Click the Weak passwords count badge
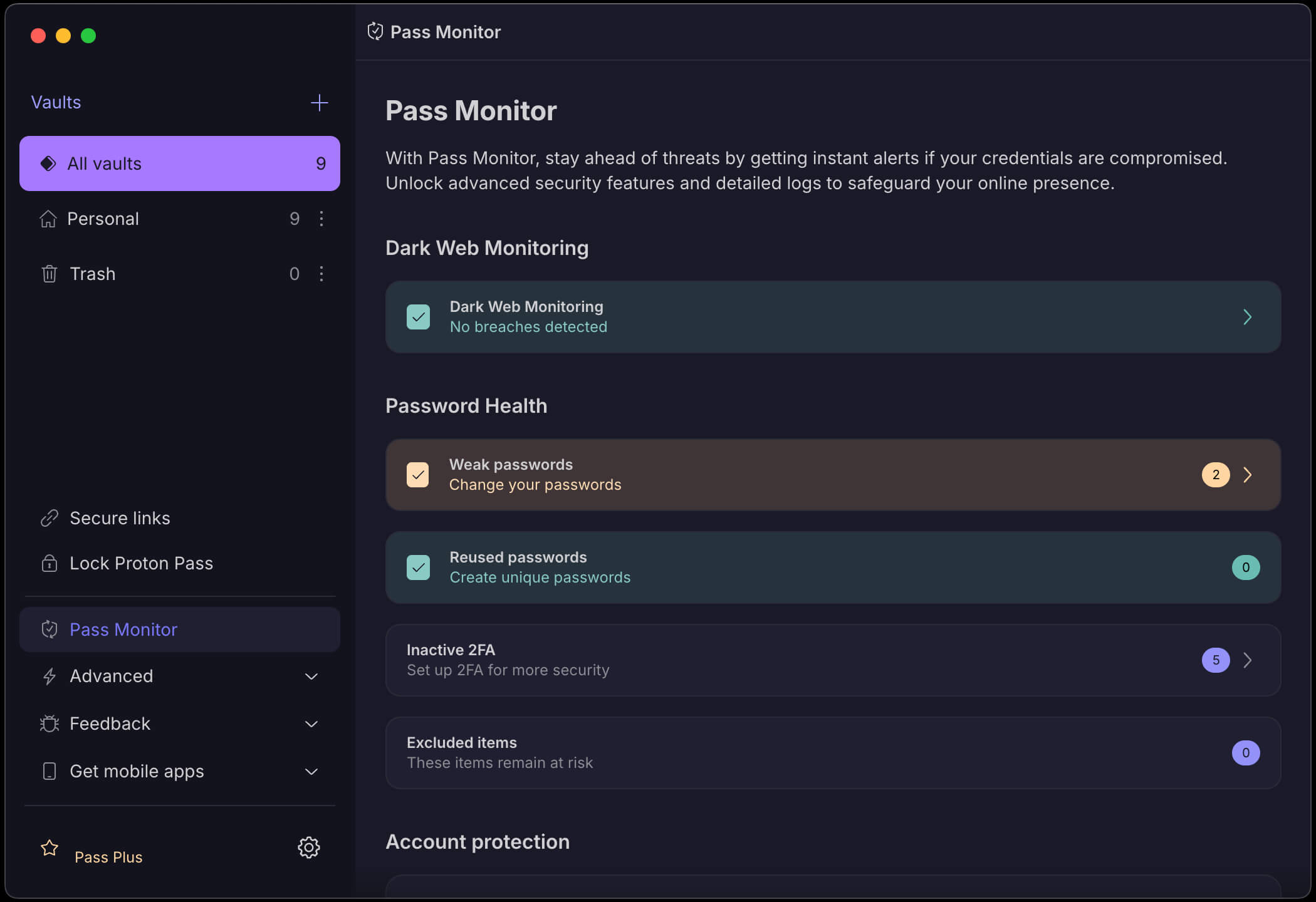 click(x=1216, y=475)
